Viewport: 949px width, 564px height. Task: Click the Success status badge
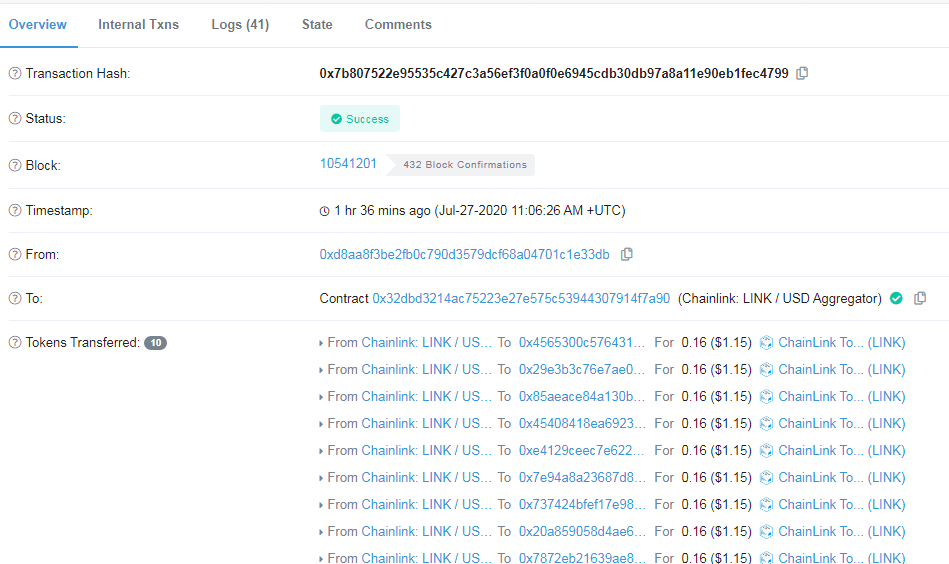pos(360,119)
